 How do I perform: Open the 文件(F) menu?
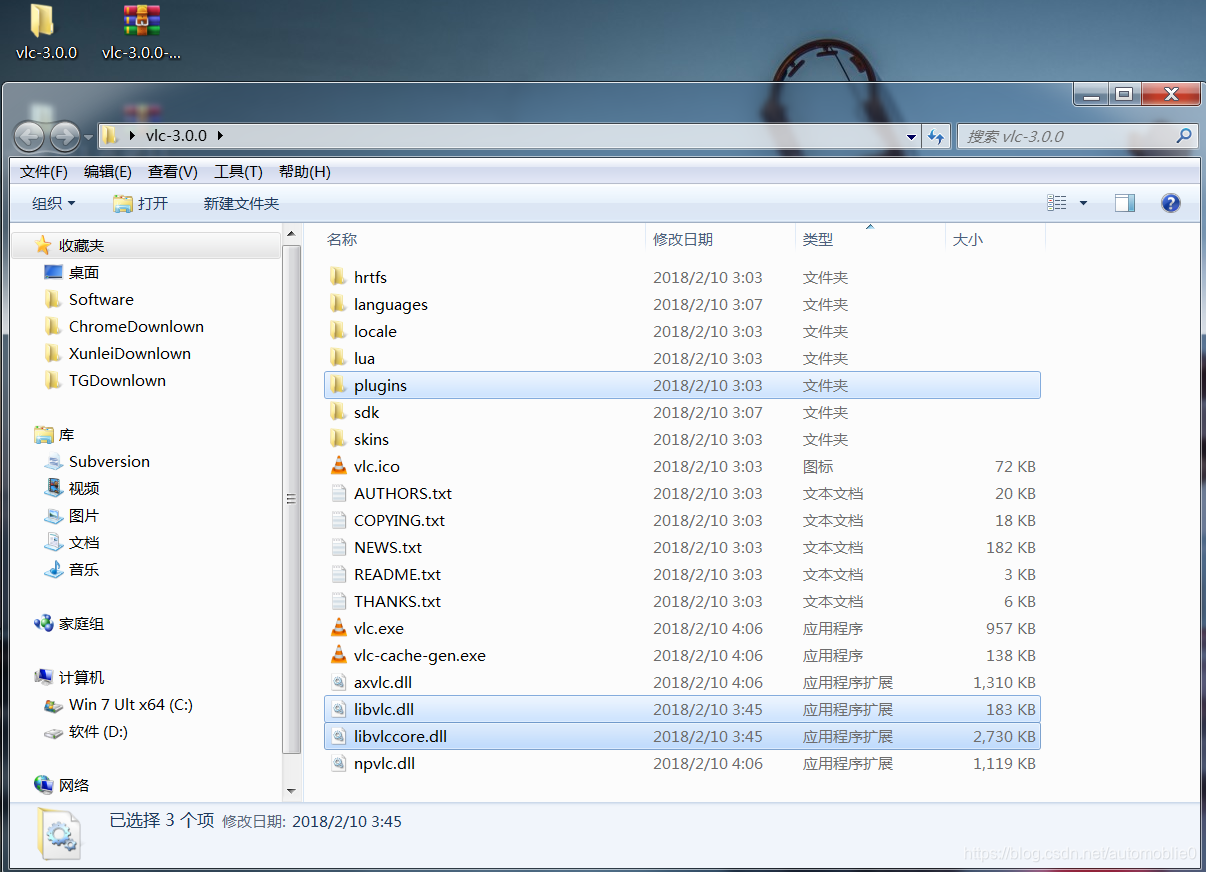tap(44, 172)
